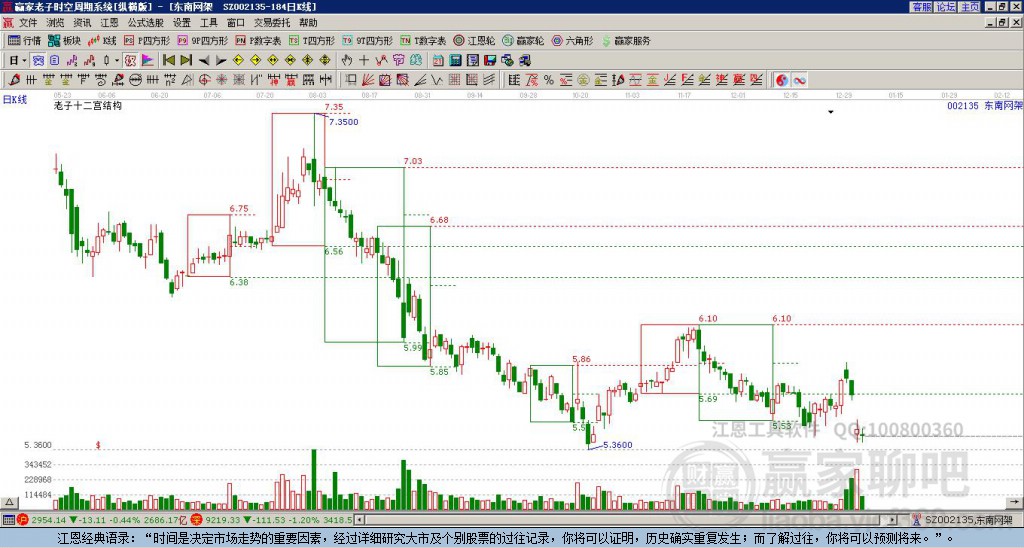
Task: Select the red fan lines tool
Action: 368,80
